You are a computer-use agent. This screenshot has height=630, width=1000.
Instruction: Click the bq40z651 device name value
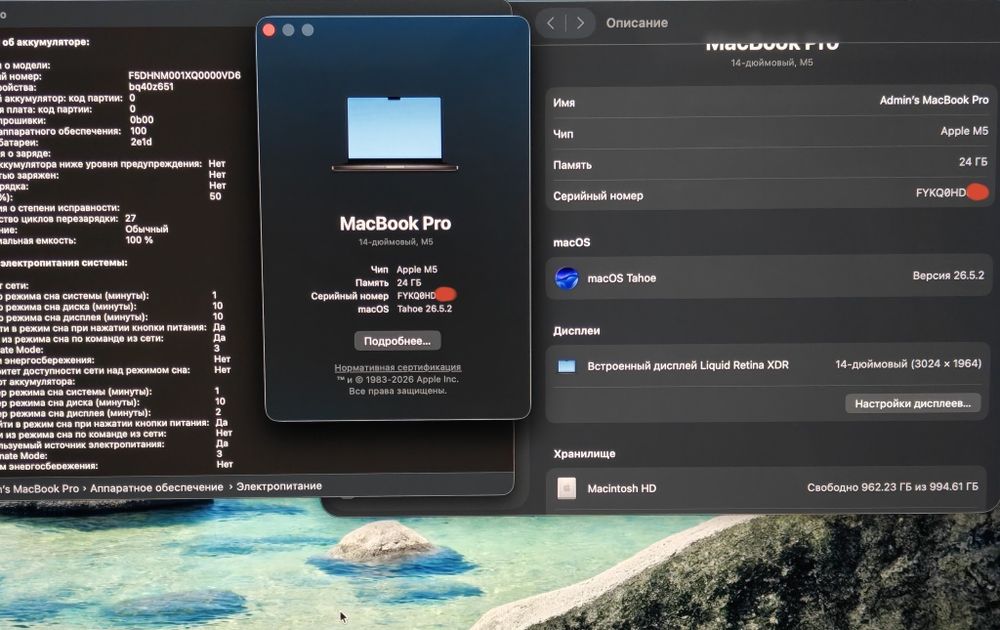point(151,87)
